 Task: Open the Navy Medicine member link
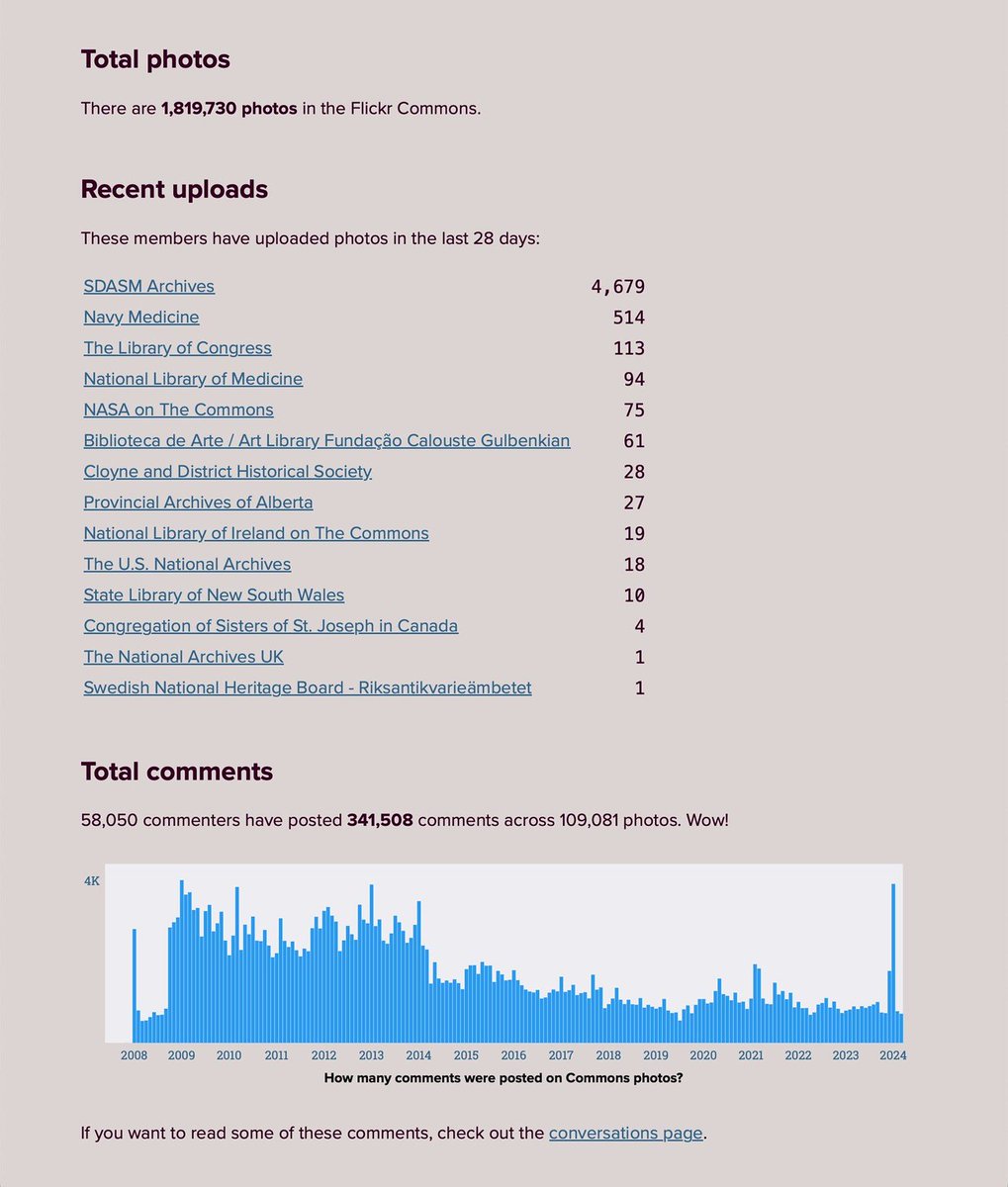[141, 318]
